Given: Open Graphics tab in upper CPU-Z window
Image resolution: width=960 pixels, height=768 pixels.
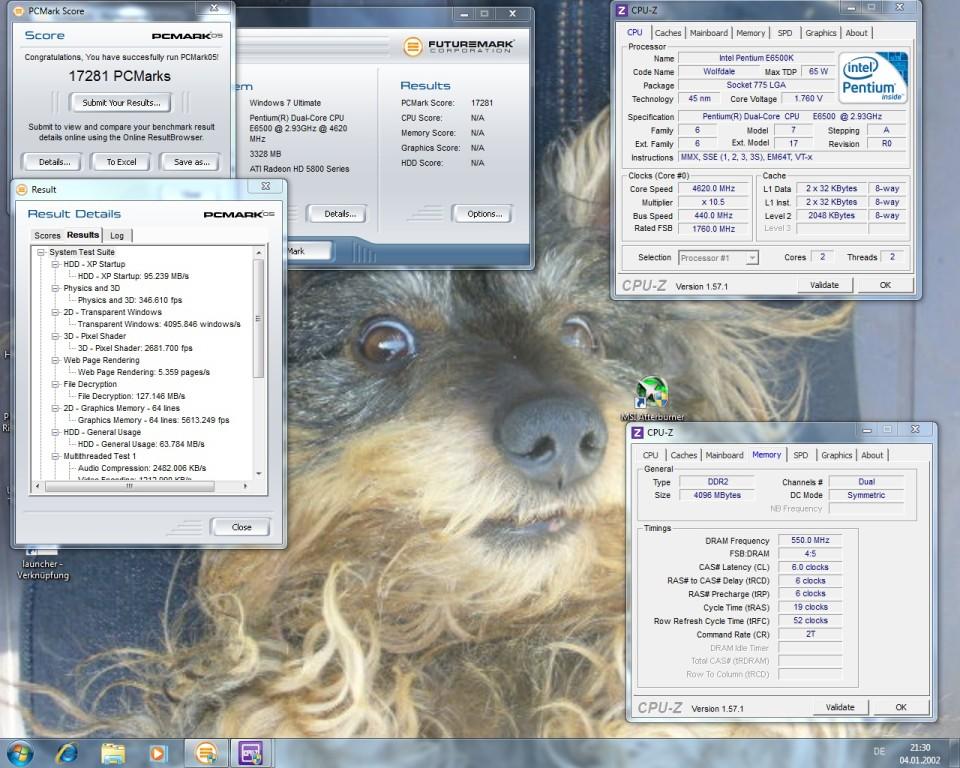Looking at the screenshot, I should click(x=820, y=33).
